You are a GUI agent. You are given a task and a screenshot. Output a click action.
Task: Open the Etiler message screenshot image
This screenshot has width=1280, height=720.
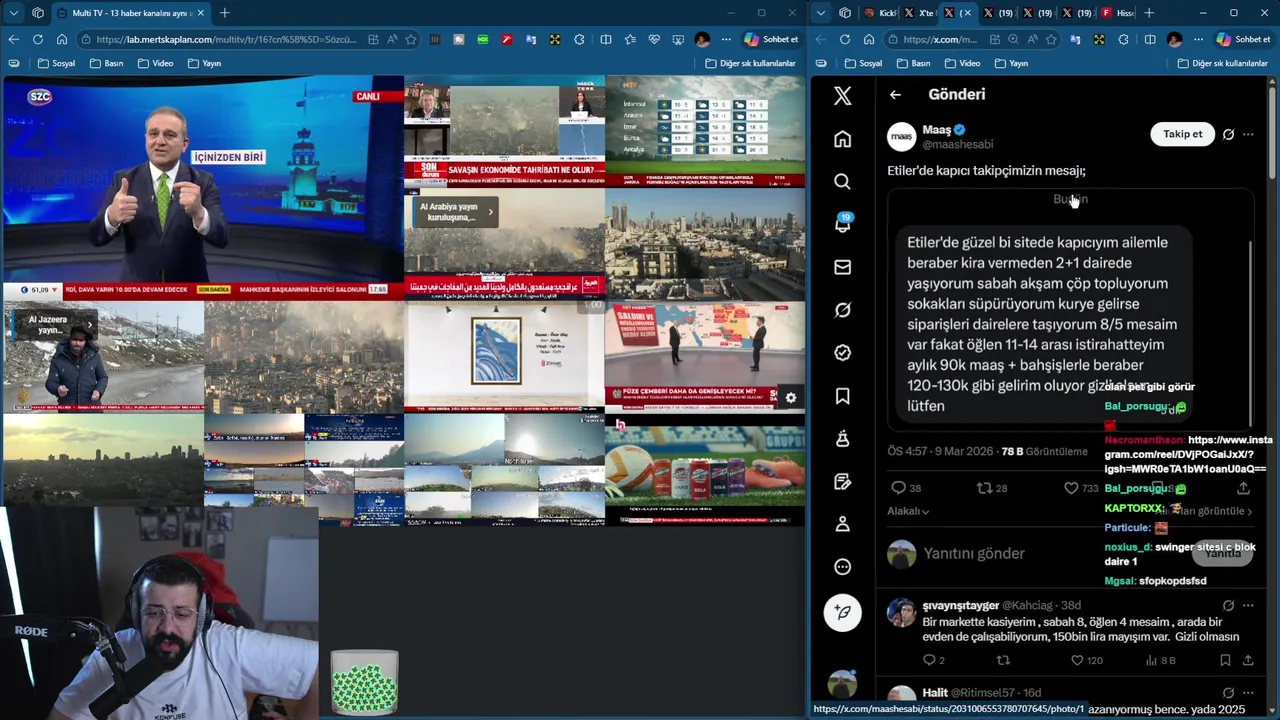click(x=1070, y=310)
